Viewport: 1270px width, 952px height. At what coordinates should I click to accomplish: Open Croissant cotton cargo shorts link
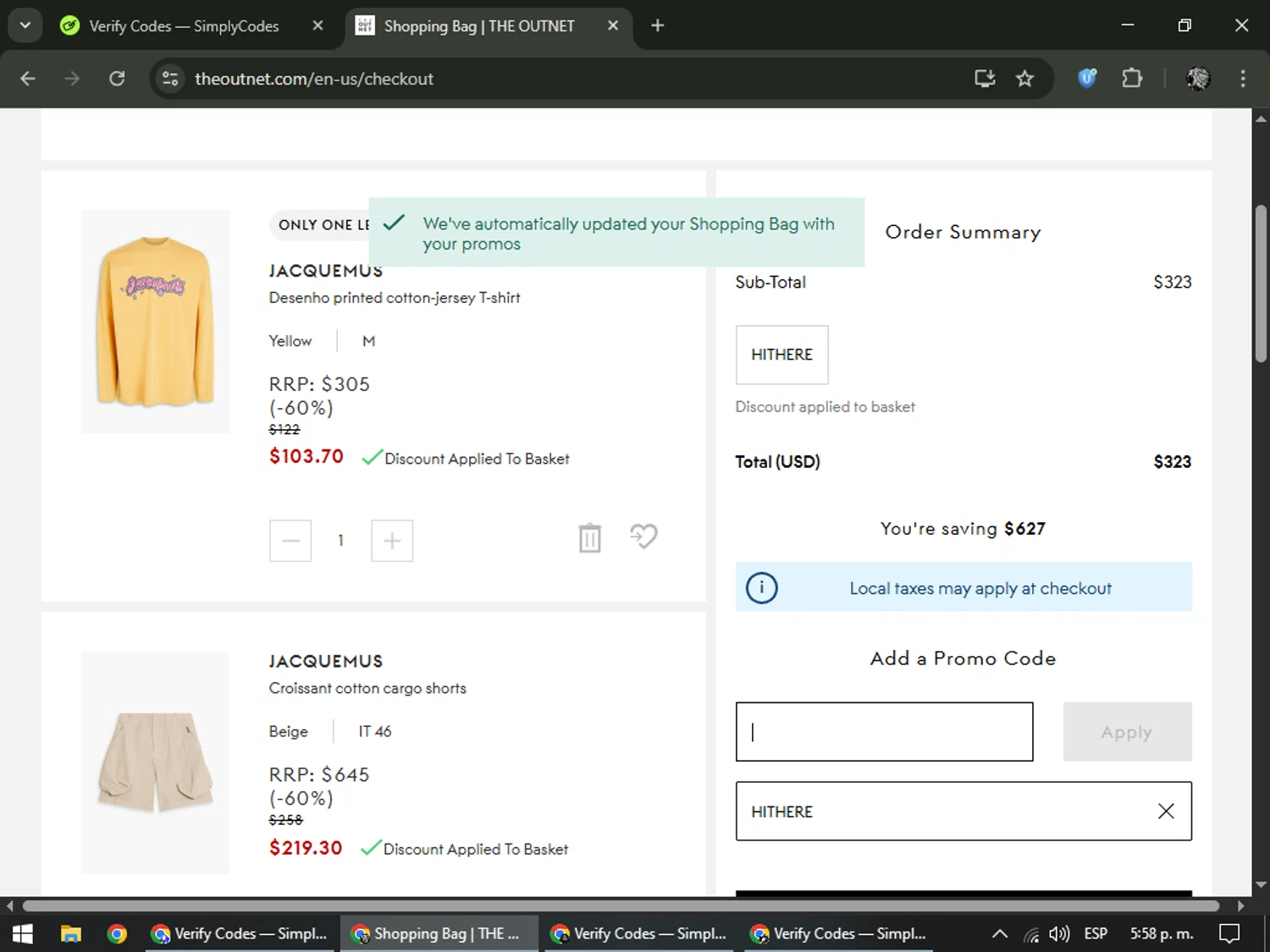367,688
